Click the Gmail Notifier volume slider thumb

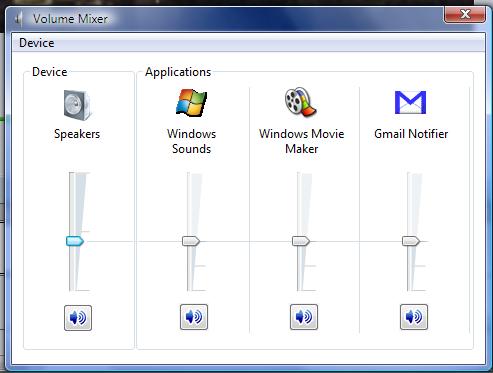pyautogui.click(x=411, y=241)
